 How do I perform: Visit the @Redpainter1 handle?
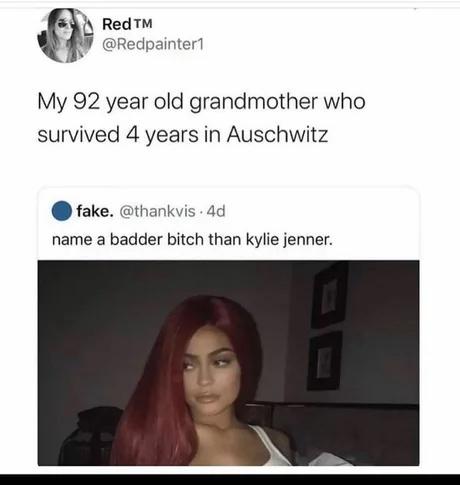(153, 45)
